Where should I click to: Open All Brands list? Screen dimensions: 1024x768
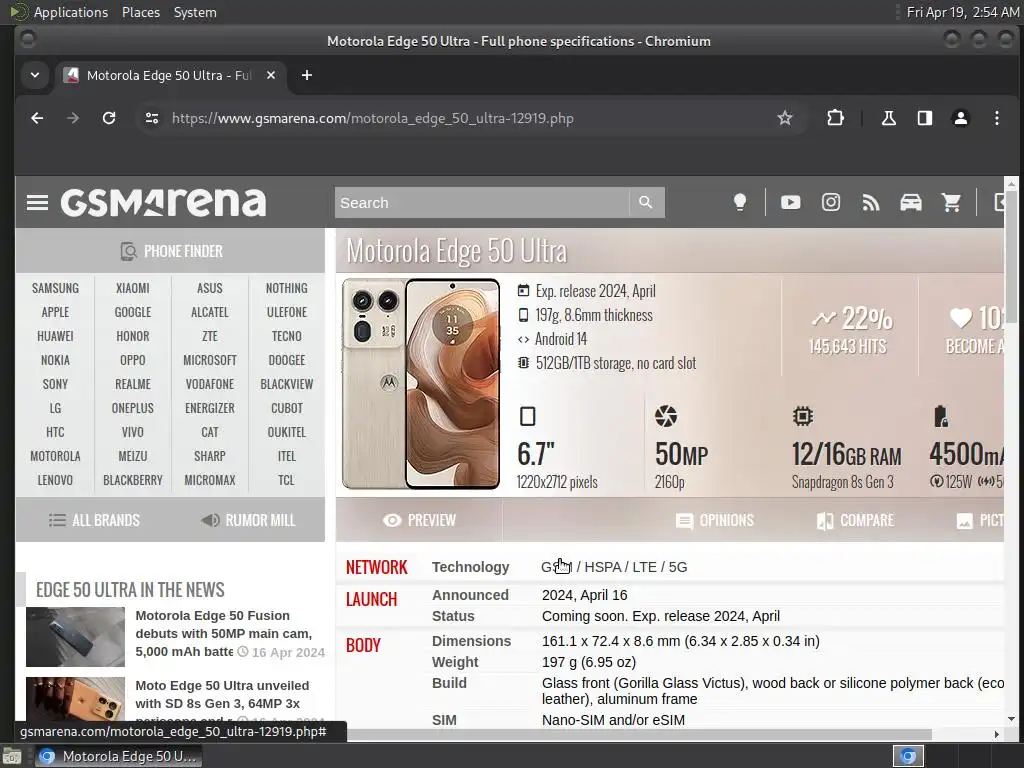tap(94, 520)
